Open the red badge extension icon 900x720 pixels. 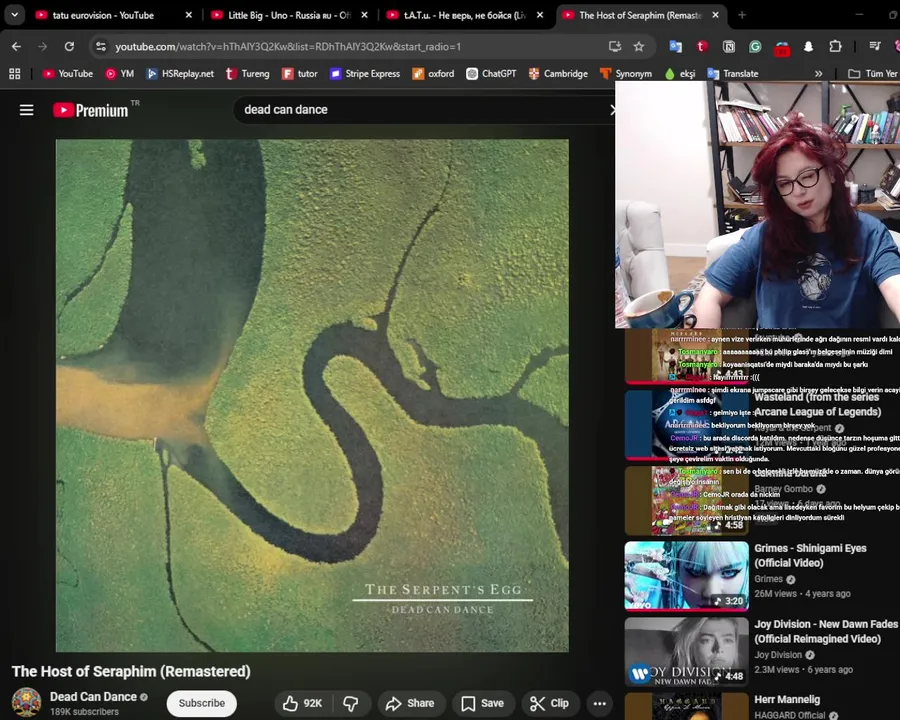[782, 49]
